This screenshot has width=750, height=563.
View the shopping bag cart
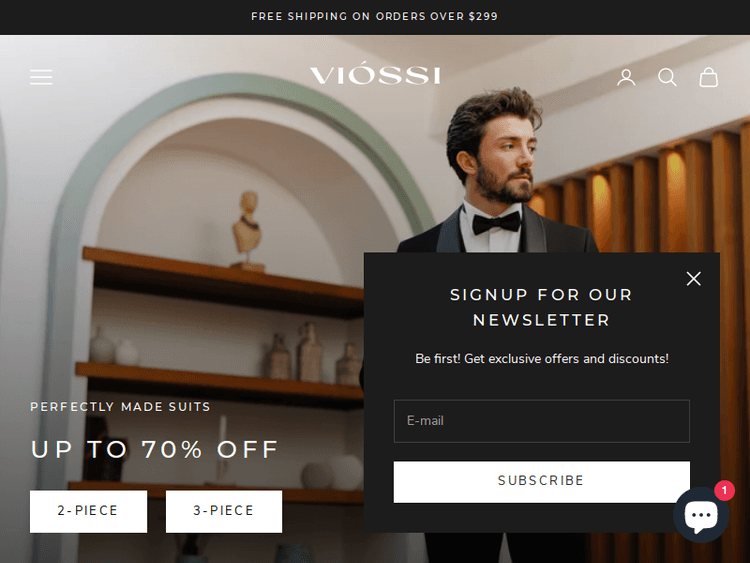pyautogui.click(x=708, y=77)
